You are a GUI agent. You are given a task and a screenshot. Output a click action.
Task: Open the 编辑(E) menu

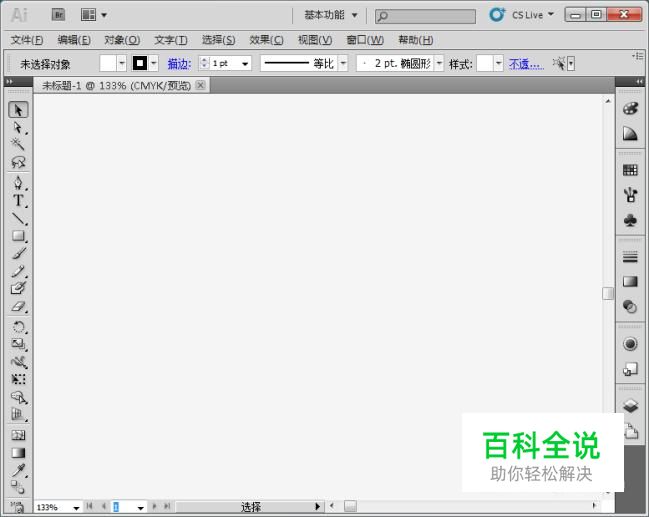point(74,40)
